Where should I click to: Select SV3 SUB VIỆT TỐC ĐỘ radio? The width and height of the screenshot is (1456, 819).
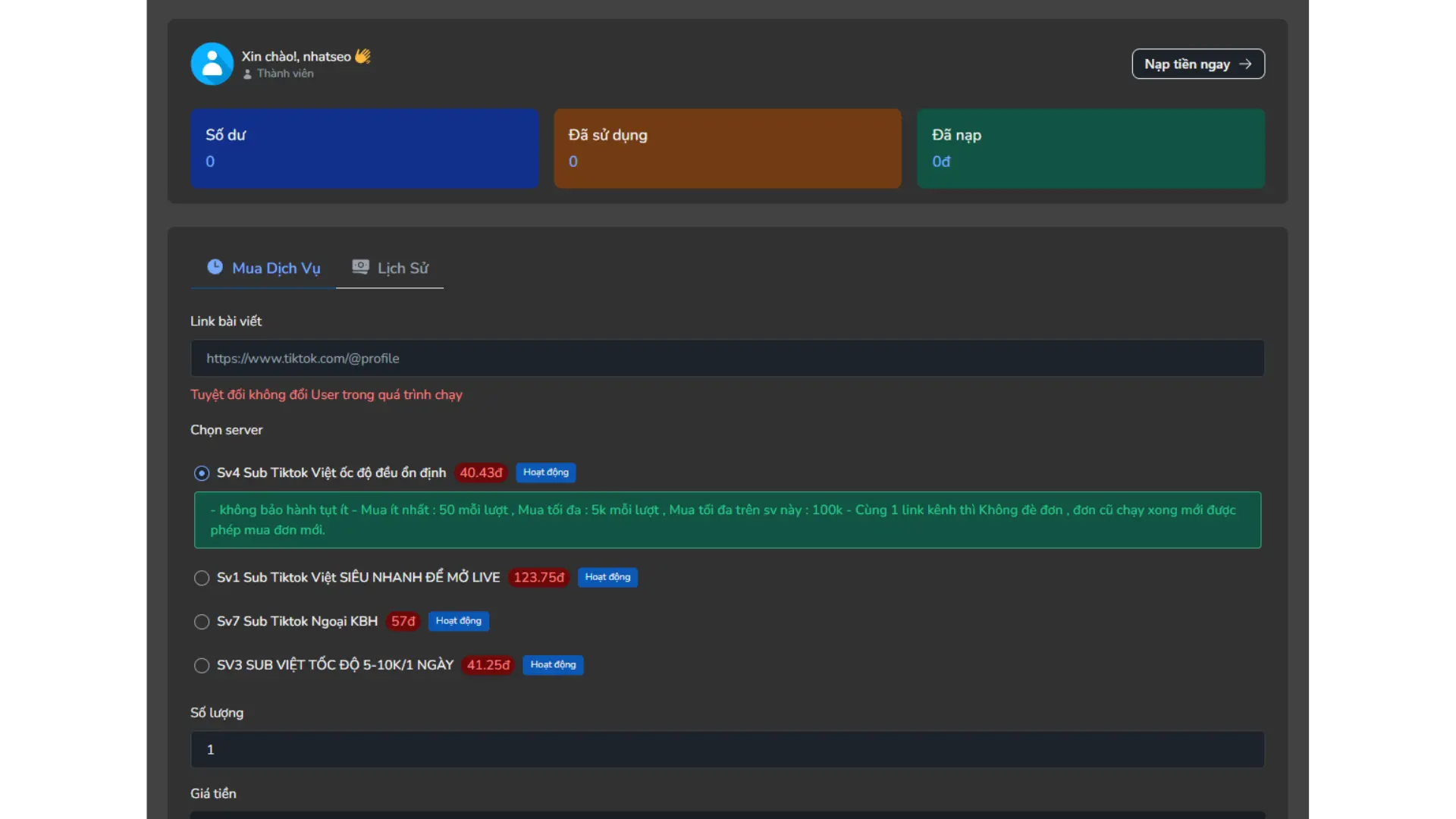point(202,666)
